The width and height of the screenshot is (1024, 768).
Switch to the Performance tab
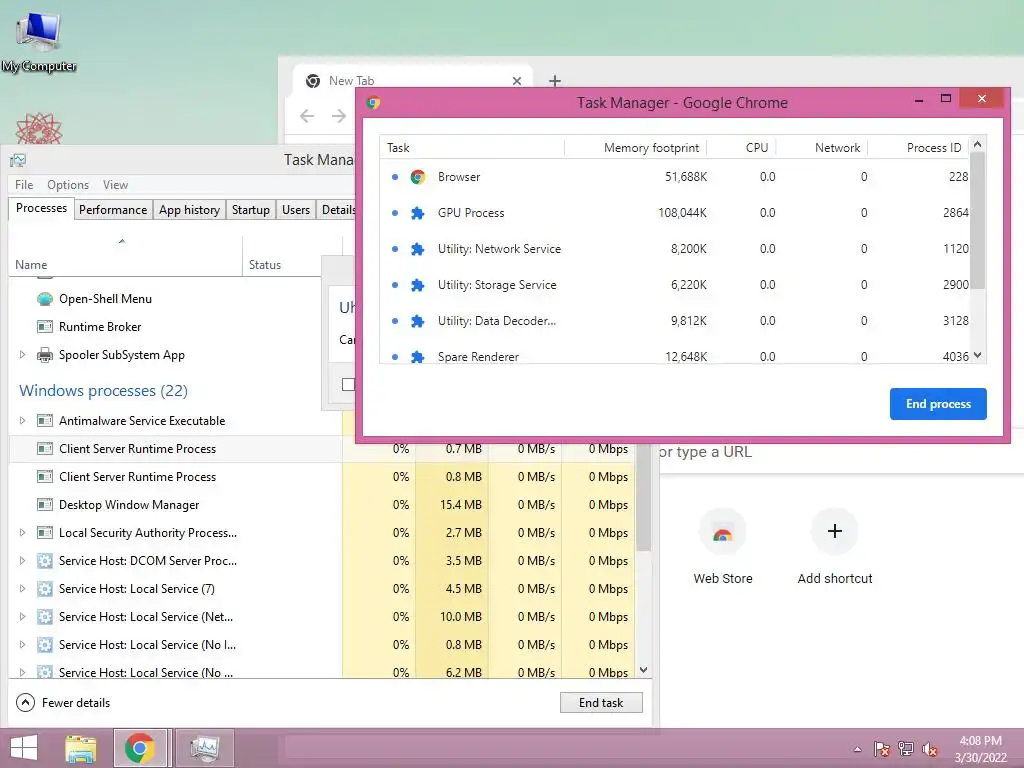click(113, 210)
